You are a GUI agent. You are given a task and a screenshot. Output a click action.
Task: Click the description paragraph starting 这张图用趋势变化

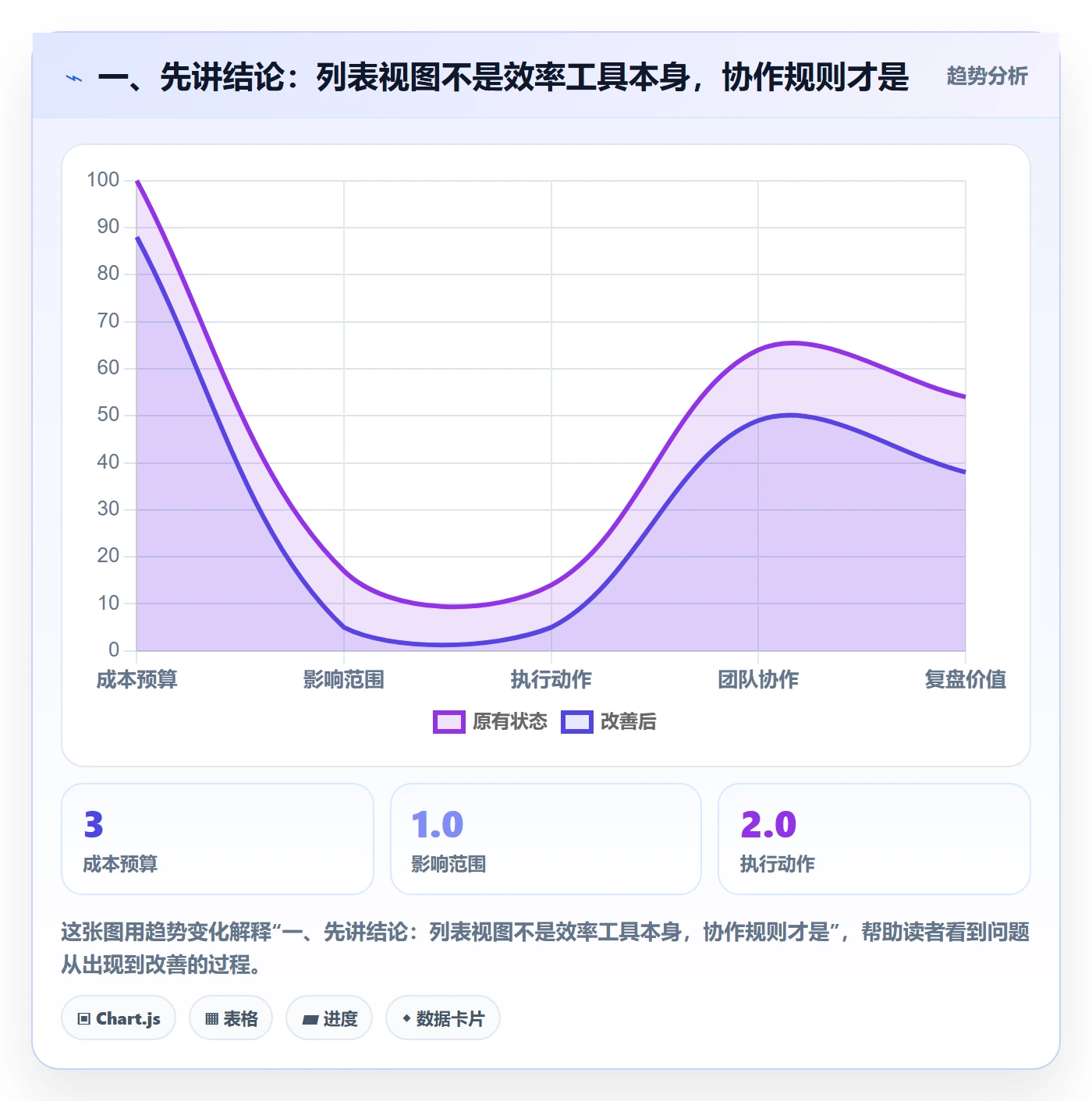coord(545,948)
